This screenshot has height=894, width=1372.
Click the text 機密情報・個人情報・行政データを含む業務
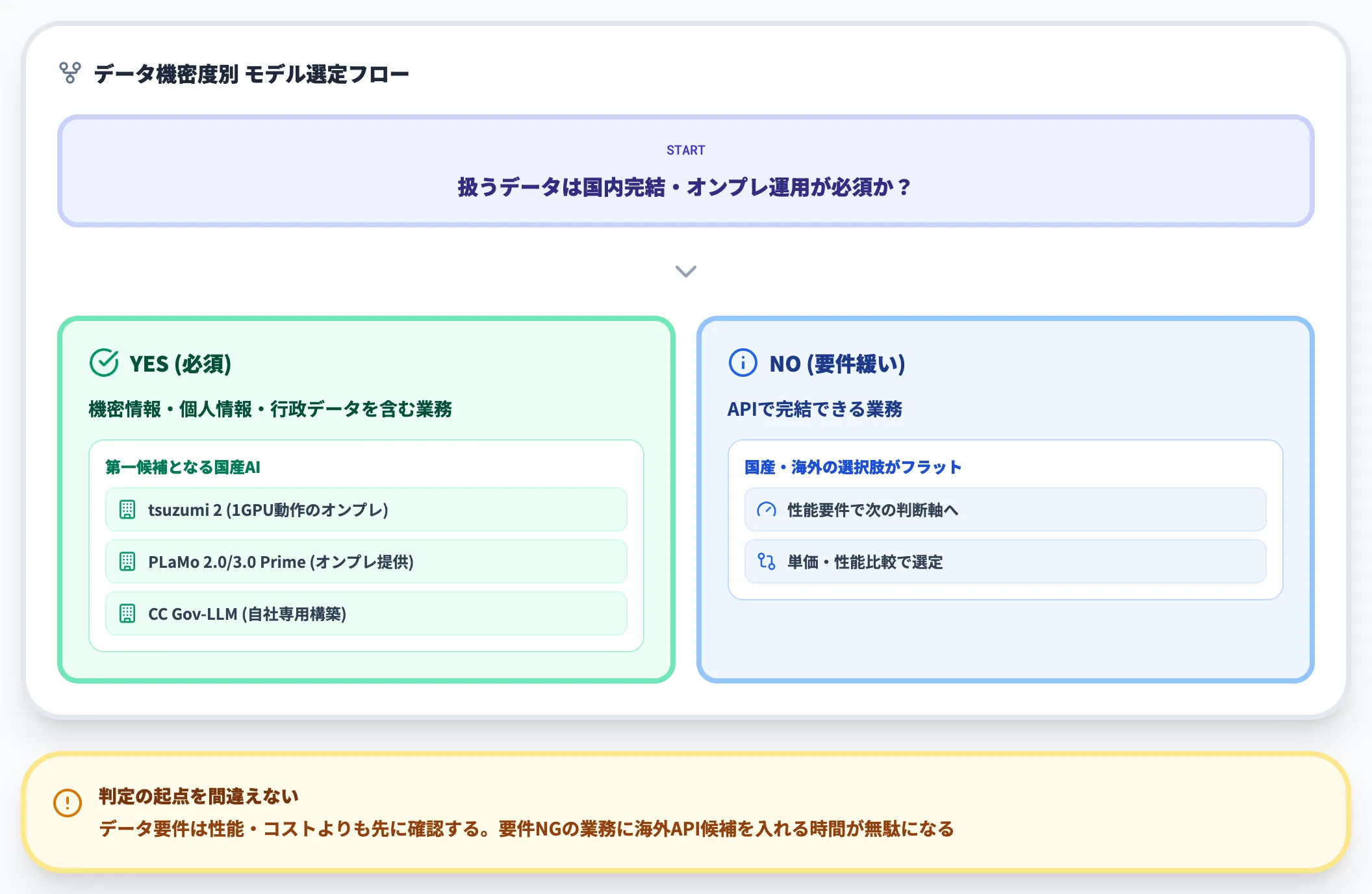pyautogui.click(x=270, y=409)
